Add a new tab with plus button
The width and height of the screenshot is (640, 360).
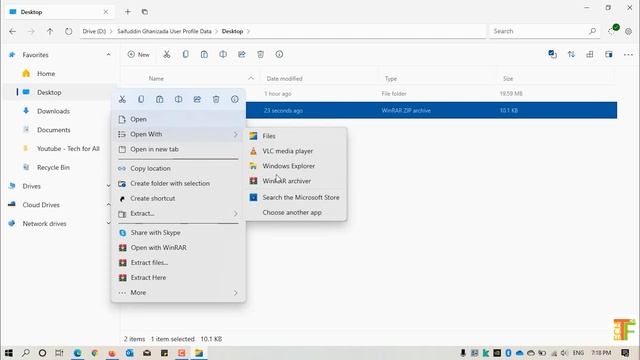[128, 12]
